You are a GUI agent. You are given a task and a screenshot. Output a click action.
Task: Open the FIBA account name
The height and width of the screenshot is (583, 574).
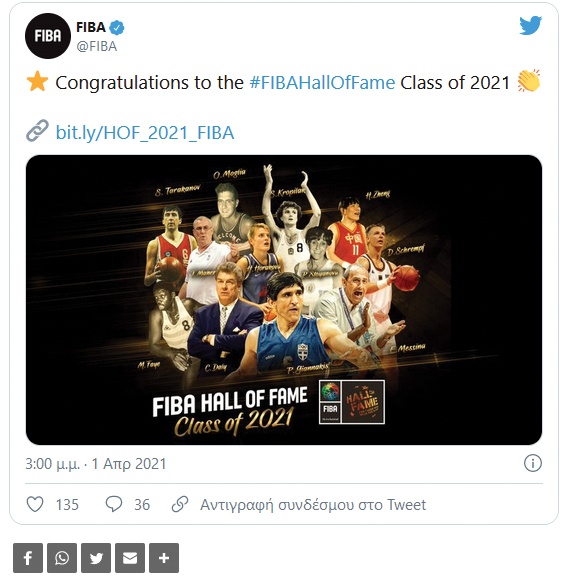tap(91, 27)
